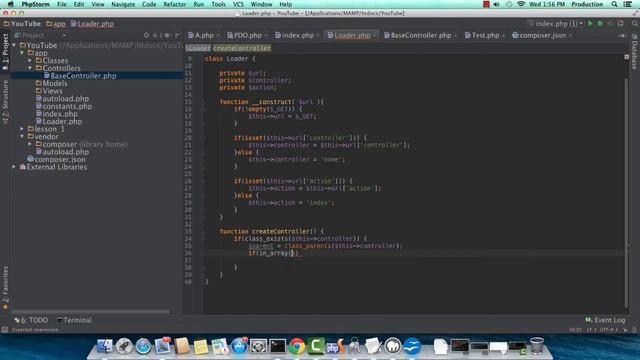The height and width of the screenshot is (360, 640).
Task: Click the Project panel horizontal scrollbar
Action: 90,312
